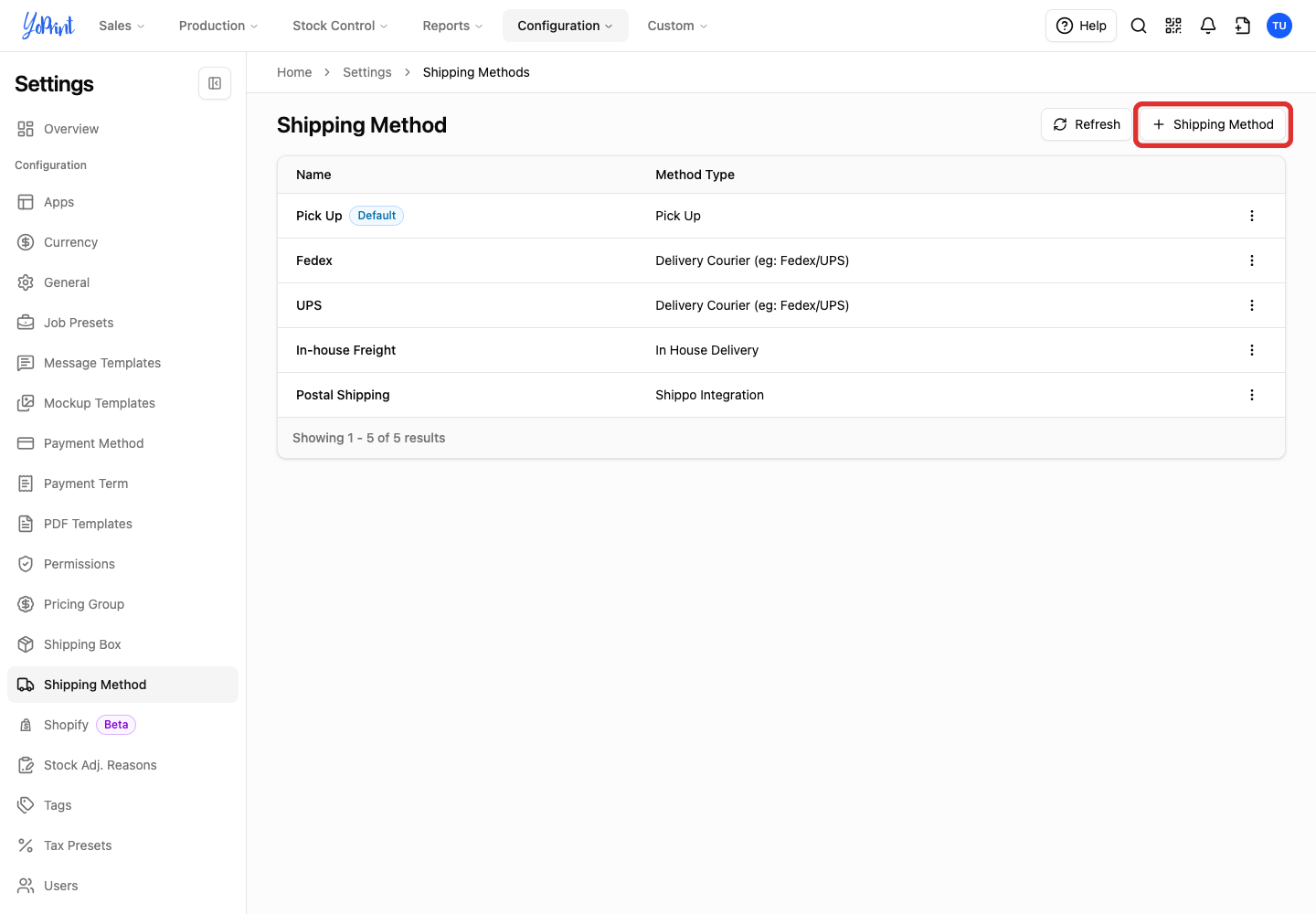1316x914 pixels.
Task: Open the TU user avatar menu
Action: point(1279,26)
